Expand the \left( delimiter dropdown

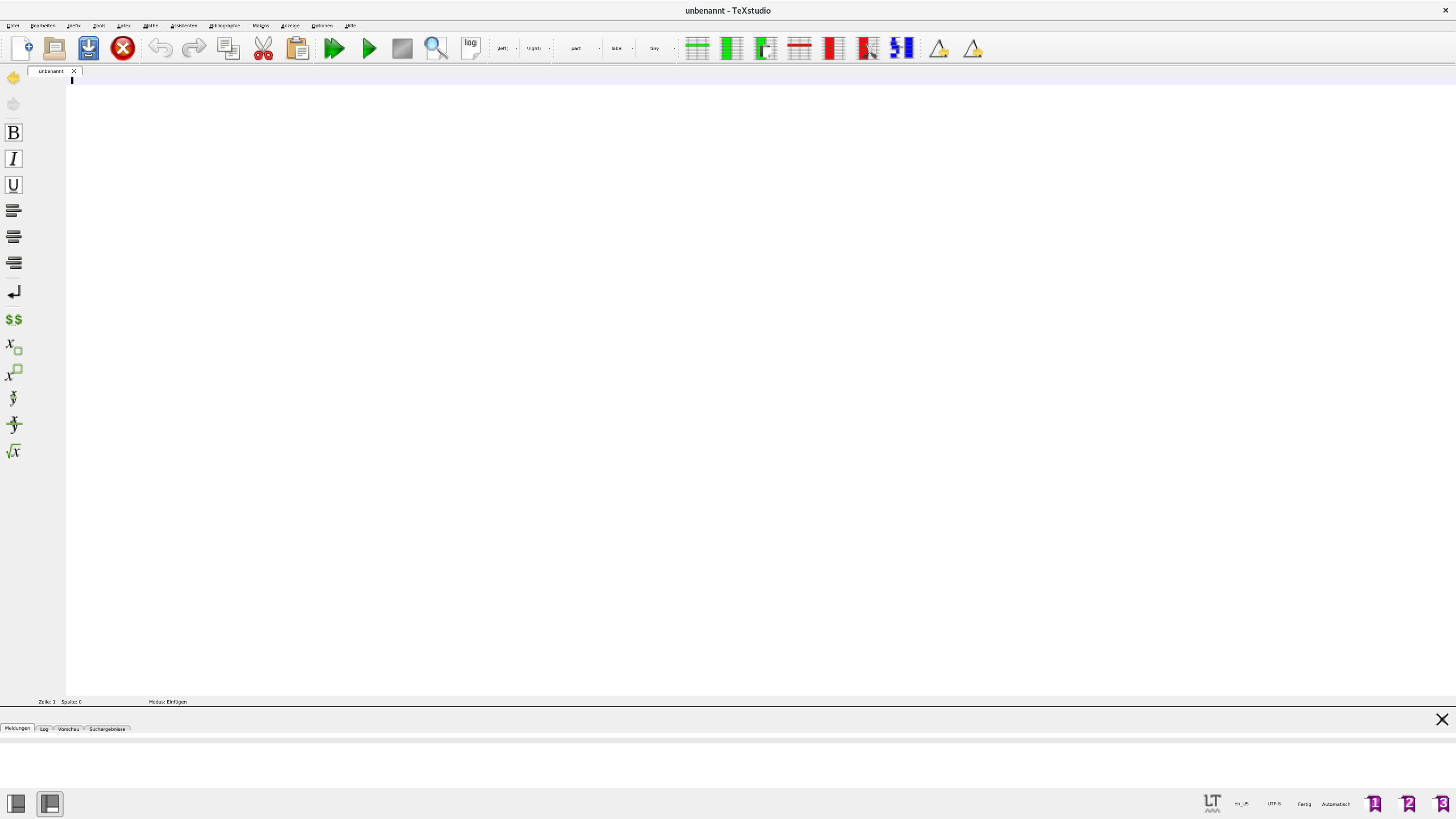click(x=516, y=48)
